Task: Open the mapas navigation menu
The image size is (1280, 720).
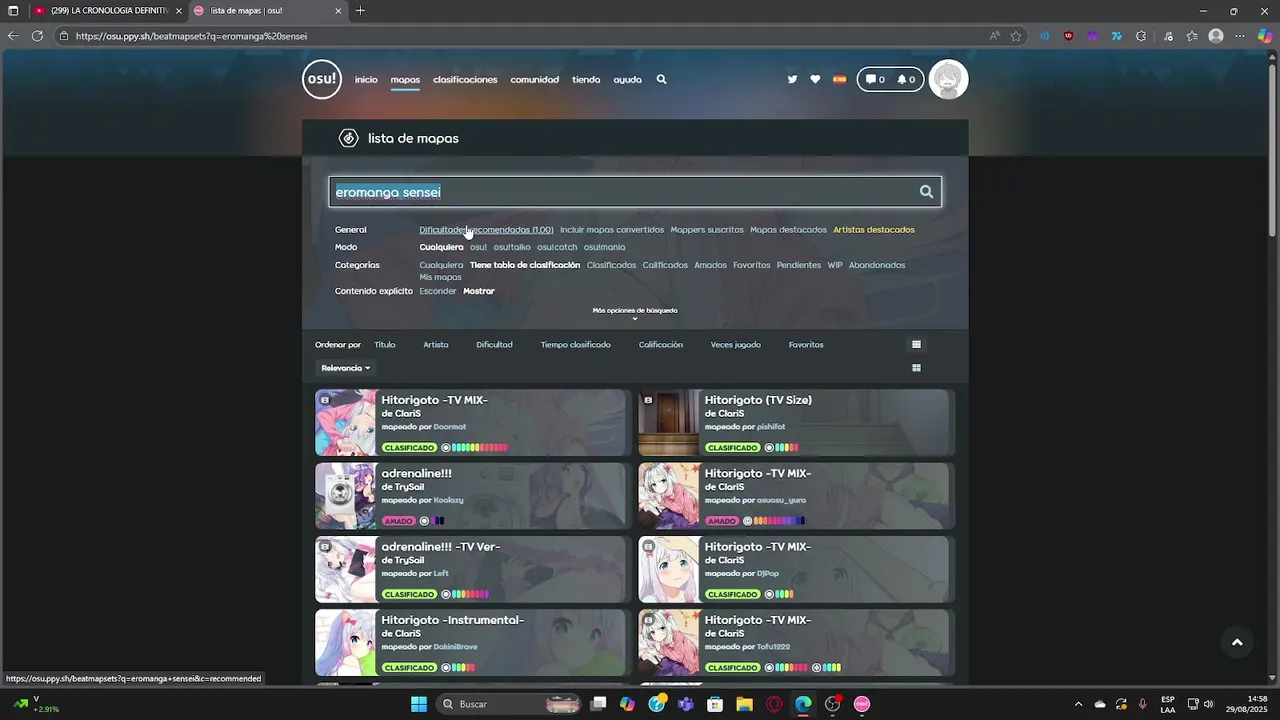Action: 405,79
